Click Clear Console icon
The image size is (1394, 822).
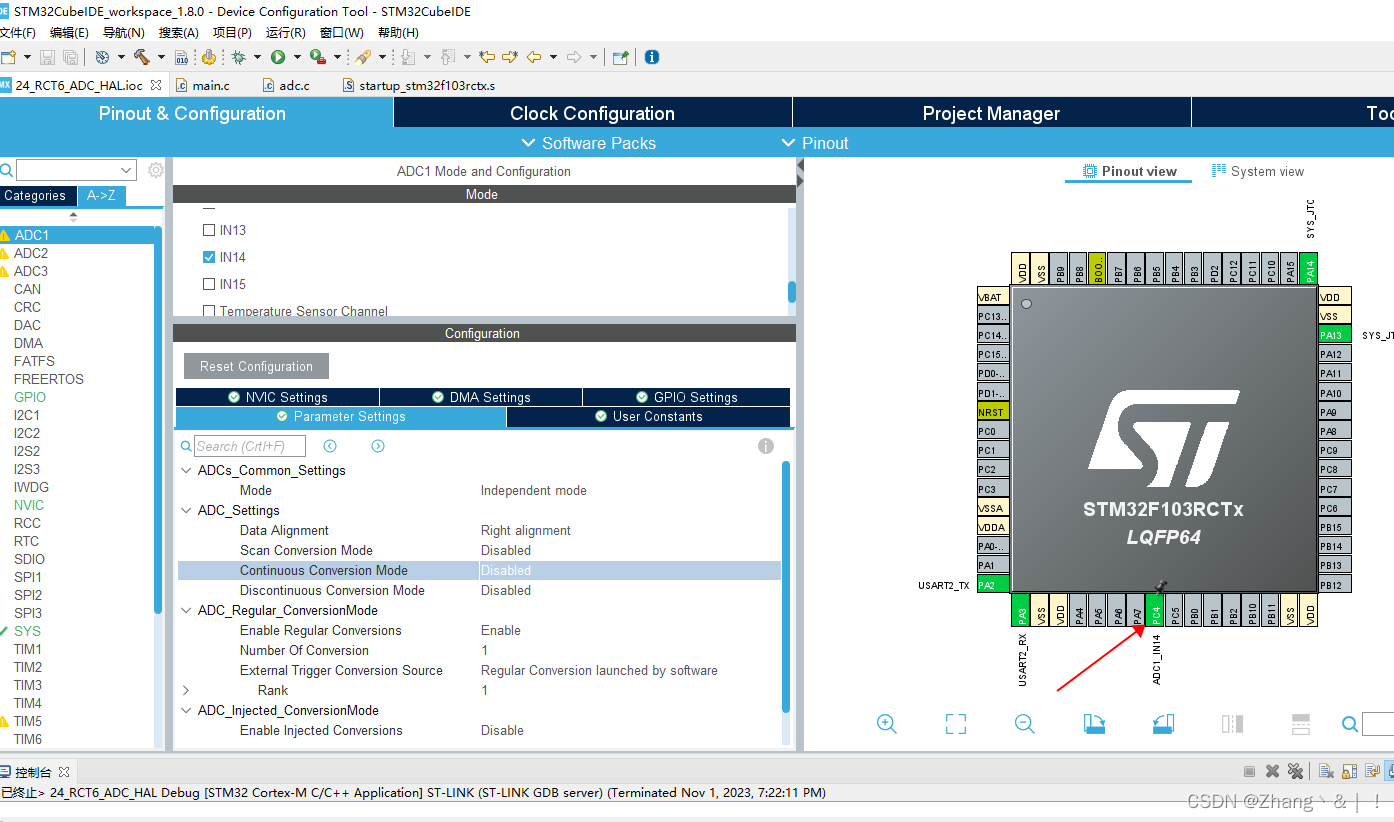[1325, 771]
